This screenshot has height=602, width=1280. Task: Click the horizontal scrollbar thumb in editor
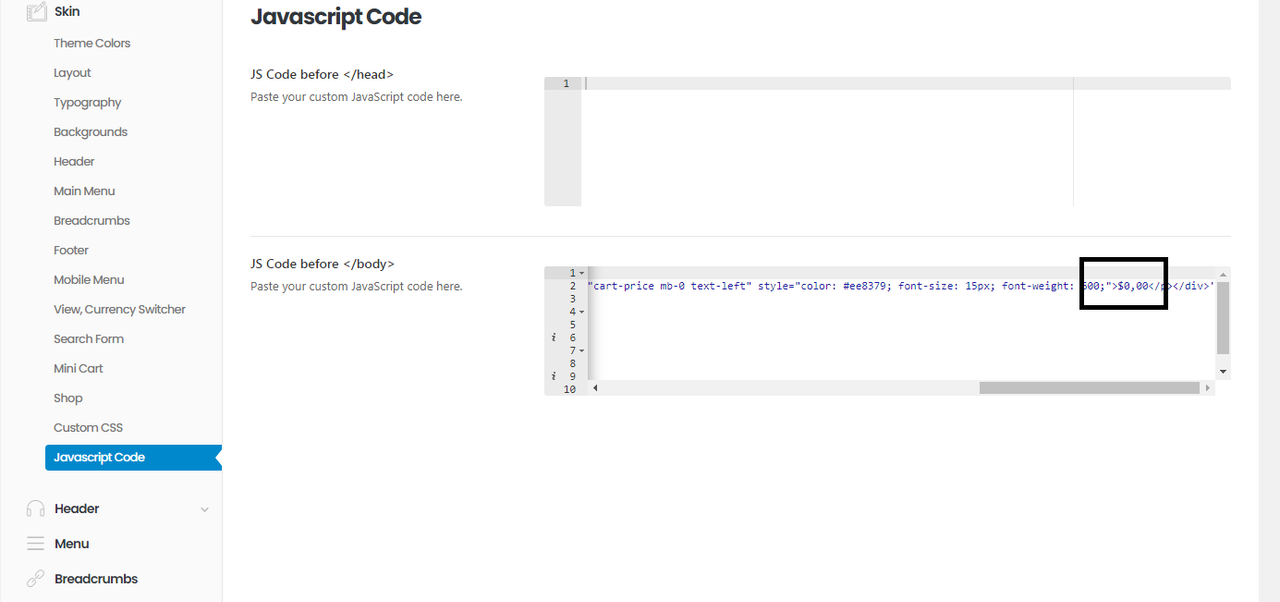pos(1088,388)
